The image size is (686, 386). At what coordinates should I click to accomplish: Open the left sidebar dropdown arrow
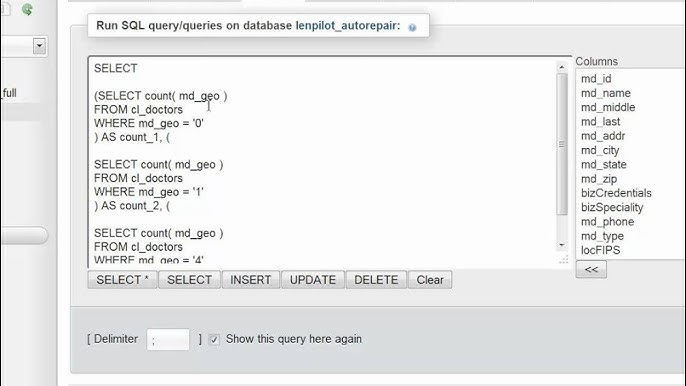[x=39, y=46]
